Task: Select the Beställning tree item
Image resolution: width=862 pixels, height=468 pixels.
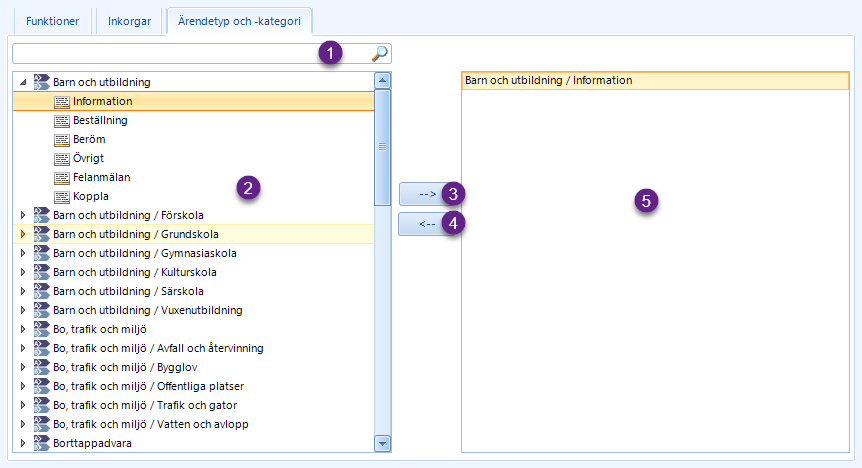Action: pos(100,120)
